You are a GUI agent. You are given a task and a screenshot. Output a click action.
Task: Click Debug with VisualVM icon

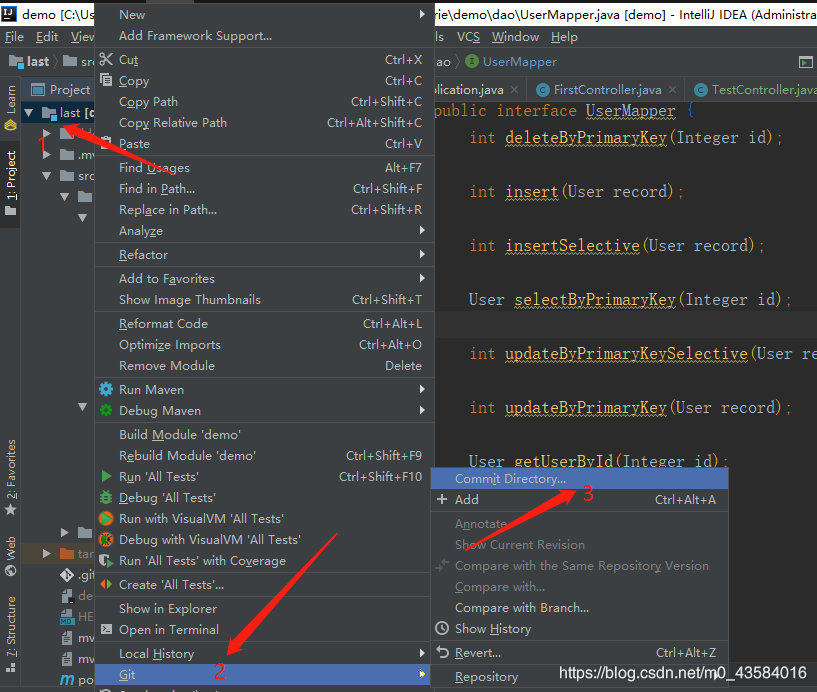pos(106,539)
